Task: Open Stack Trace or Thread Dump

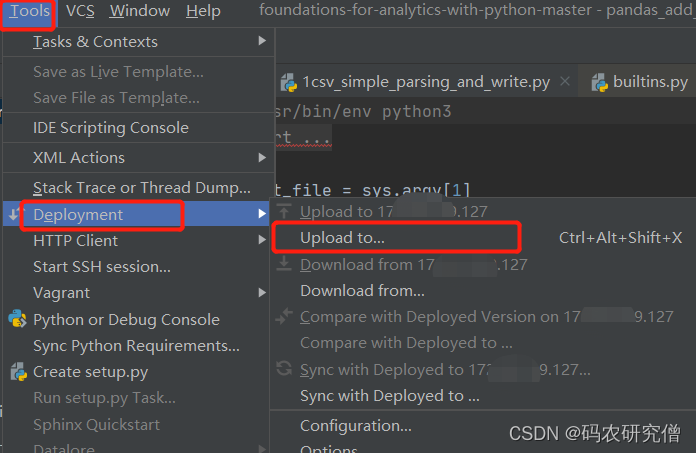Action: pyautogui.click(x=138, y=188)
